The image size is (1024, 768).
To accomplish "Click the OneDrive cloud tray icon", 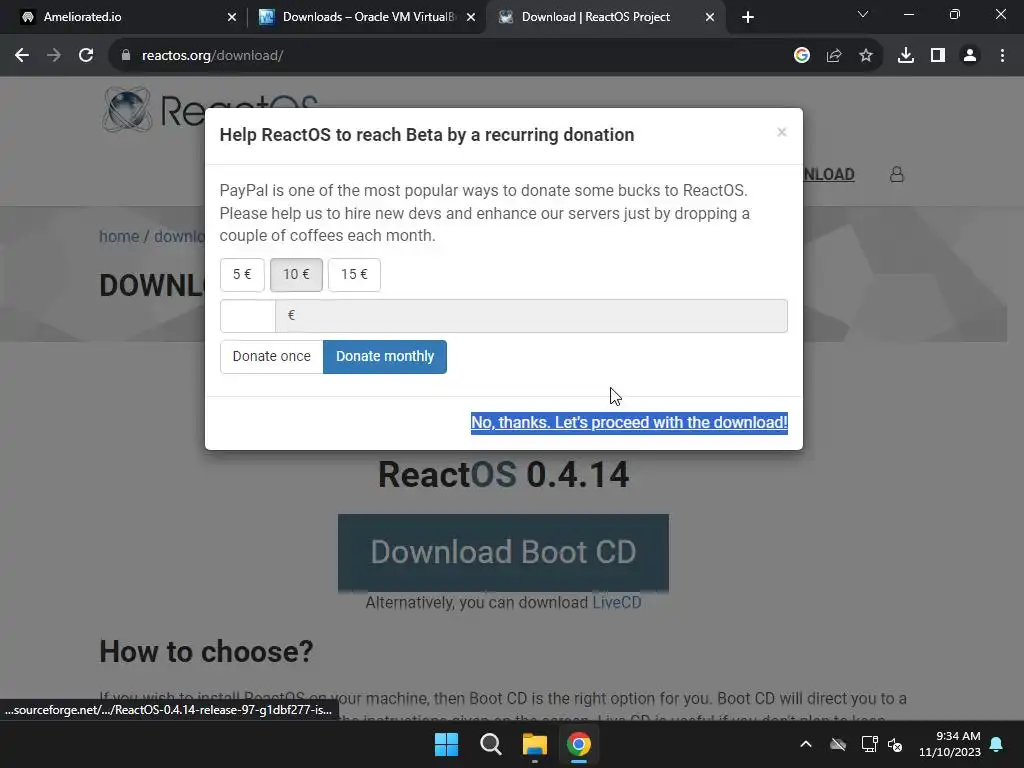I will tap(838, 744).
